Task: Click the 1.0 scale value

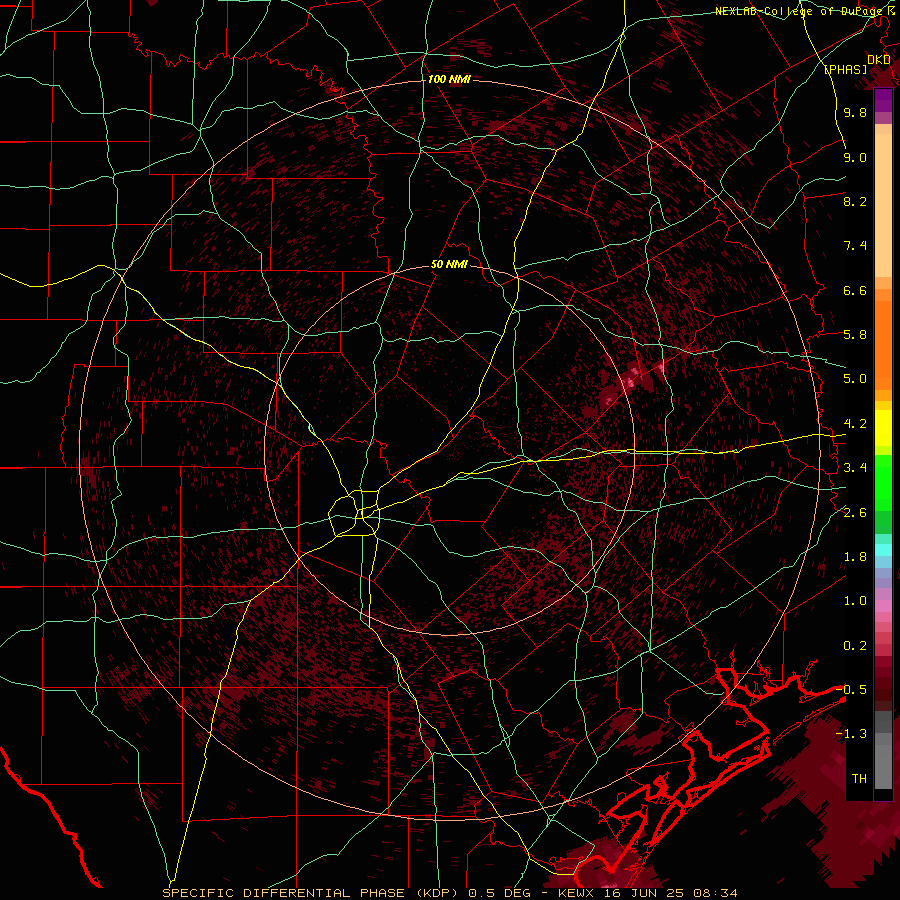Action: coord(855,601)
